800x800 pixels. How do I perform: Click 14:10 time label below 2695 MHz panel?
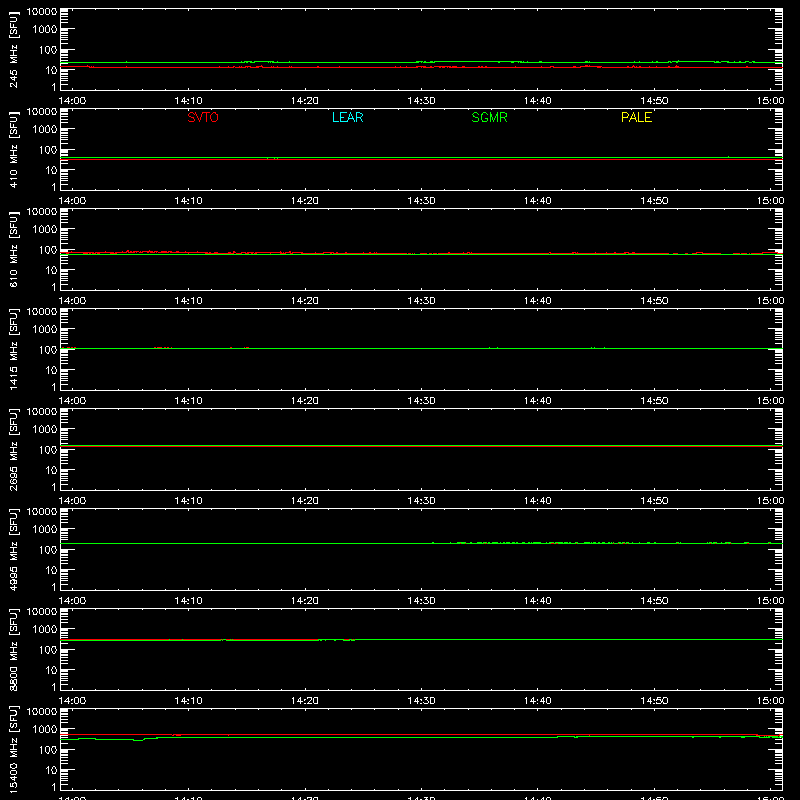coord(189,501)
